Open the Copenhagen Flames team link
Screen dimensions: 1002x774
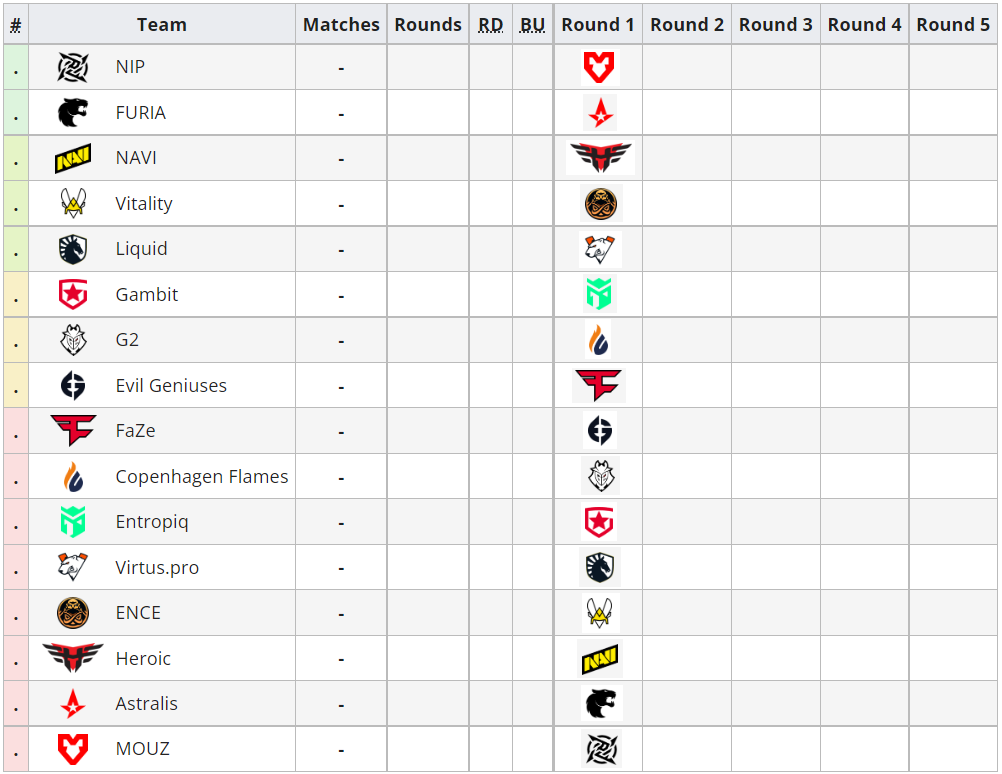tap(202, 477)
